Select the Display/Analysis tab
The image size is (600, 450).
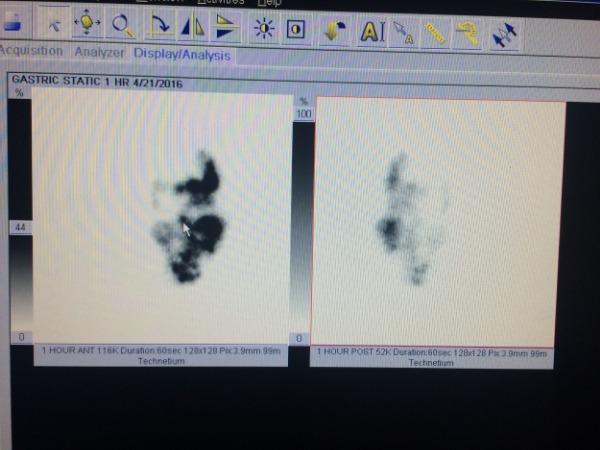(182, 55)
